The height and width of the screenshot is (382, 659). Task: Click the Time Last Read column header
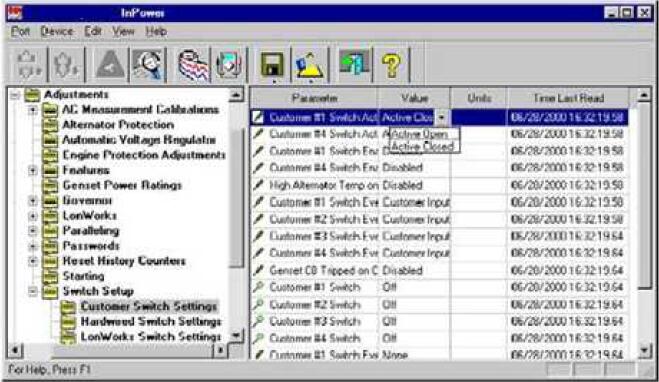tap(568, 98)
